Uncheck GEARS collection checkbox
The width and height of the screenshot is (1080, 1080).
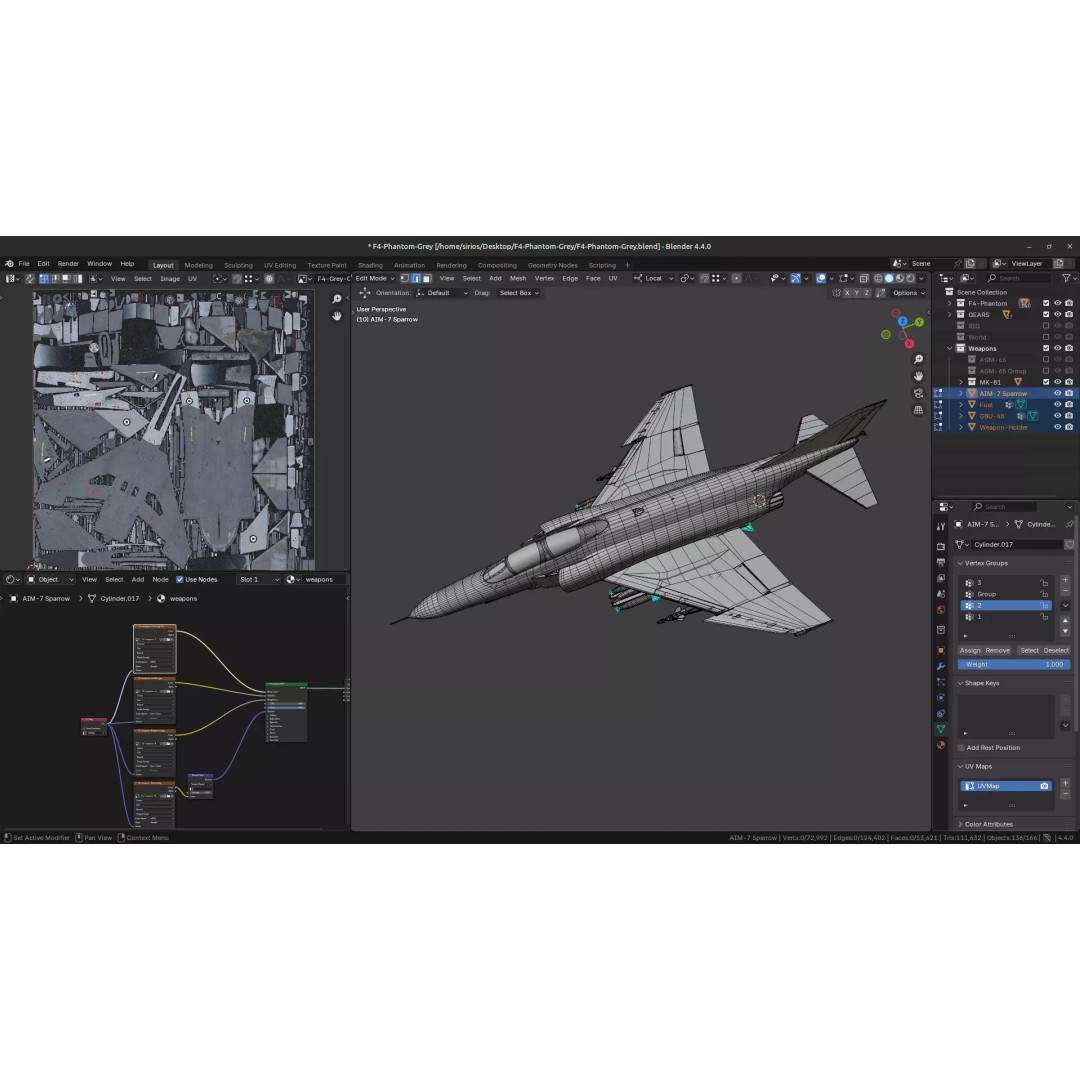1046,314
